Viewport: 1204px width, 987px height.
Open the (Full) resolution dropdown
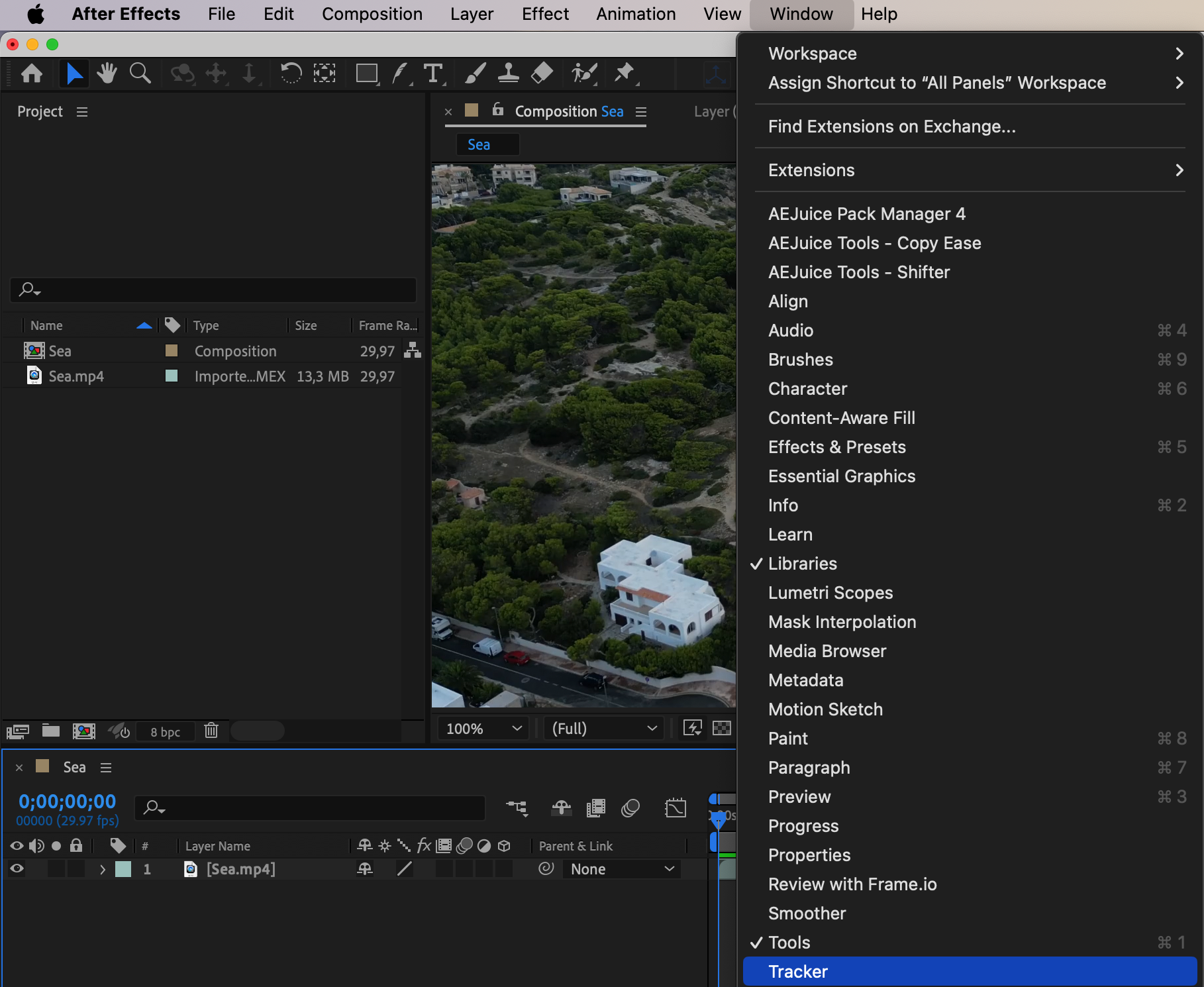[604, 729]
